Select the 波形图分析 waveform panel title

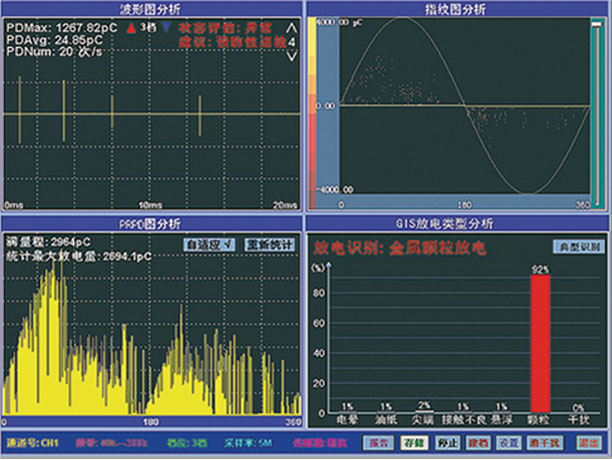click(151, 8)
